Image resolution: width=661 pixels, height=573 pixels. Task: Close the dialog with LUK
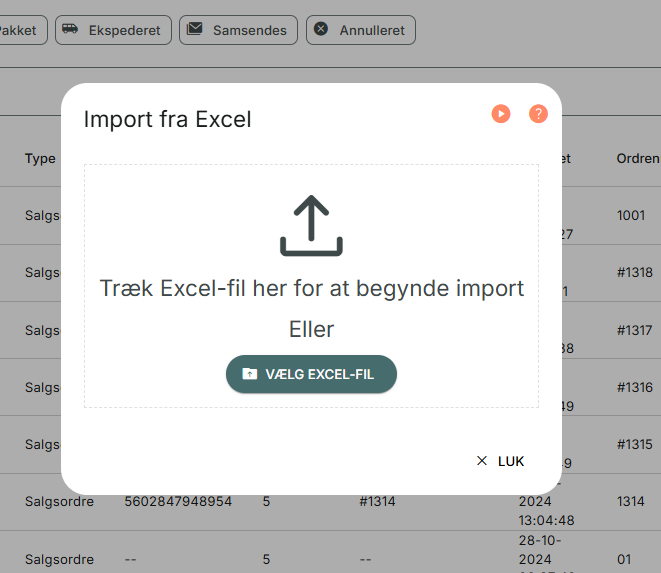click(500, 461)
